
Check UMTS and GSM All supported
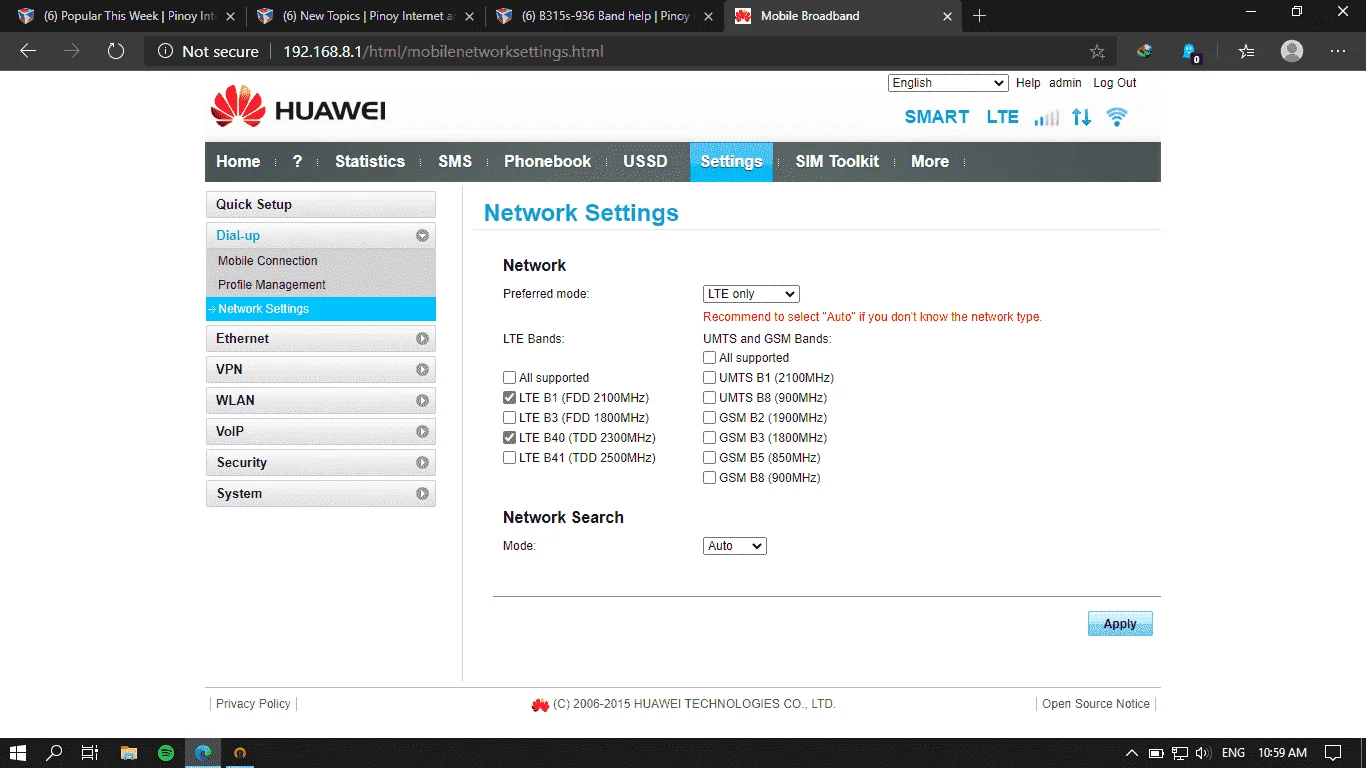coord(710,358)
